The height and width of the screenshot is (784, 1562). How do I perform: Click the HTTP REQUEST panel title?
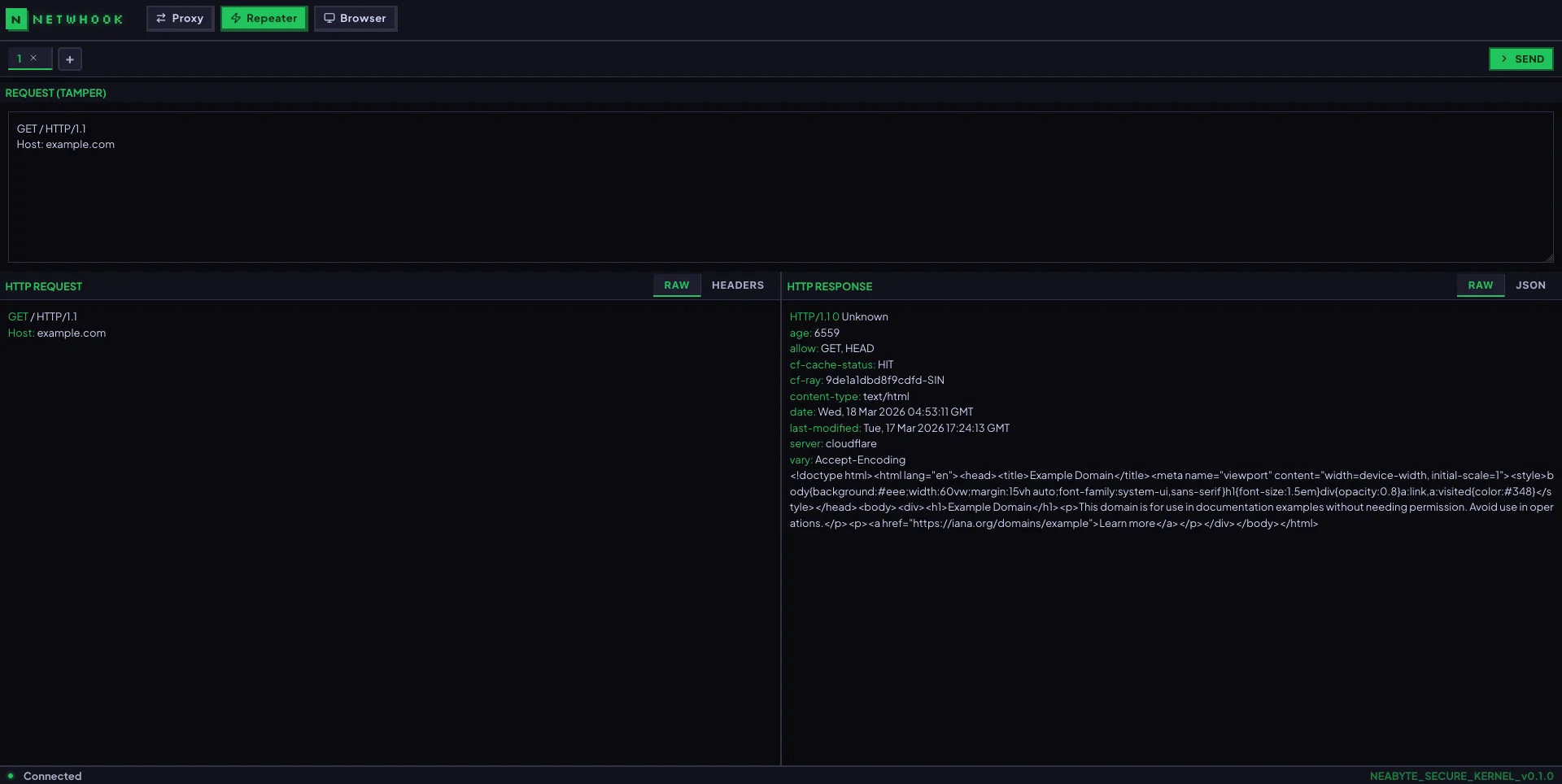(44, 286)
